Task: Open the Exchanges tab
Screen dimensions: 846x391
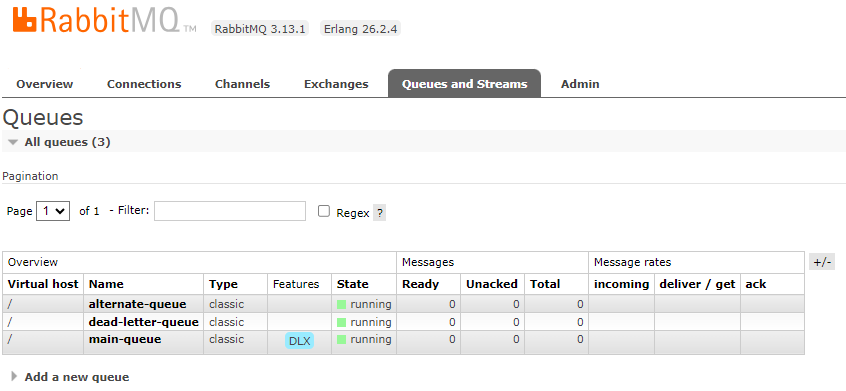Action: pos(336,84)
